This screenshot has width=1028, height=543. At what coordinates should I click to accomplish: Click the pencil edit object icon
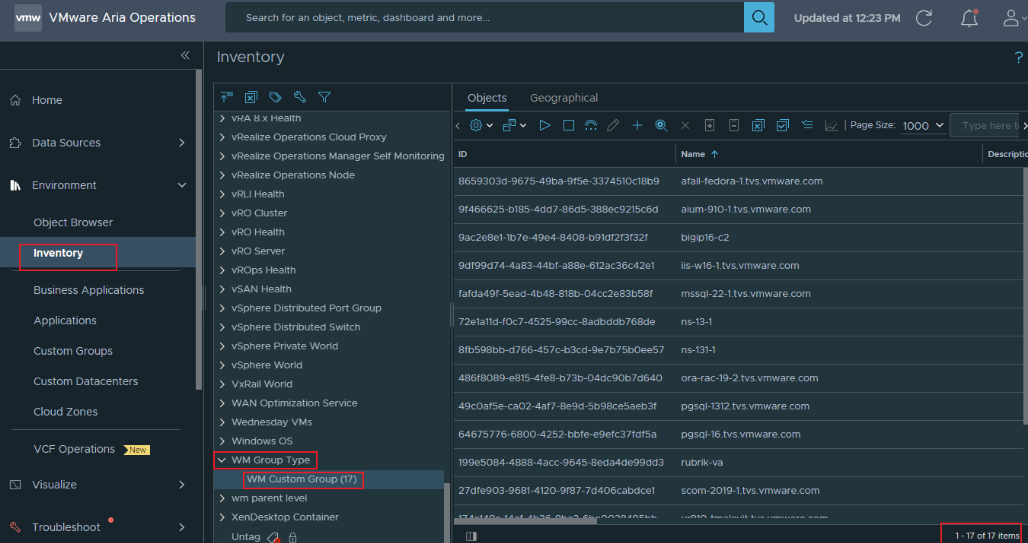(x=613, y=125)
